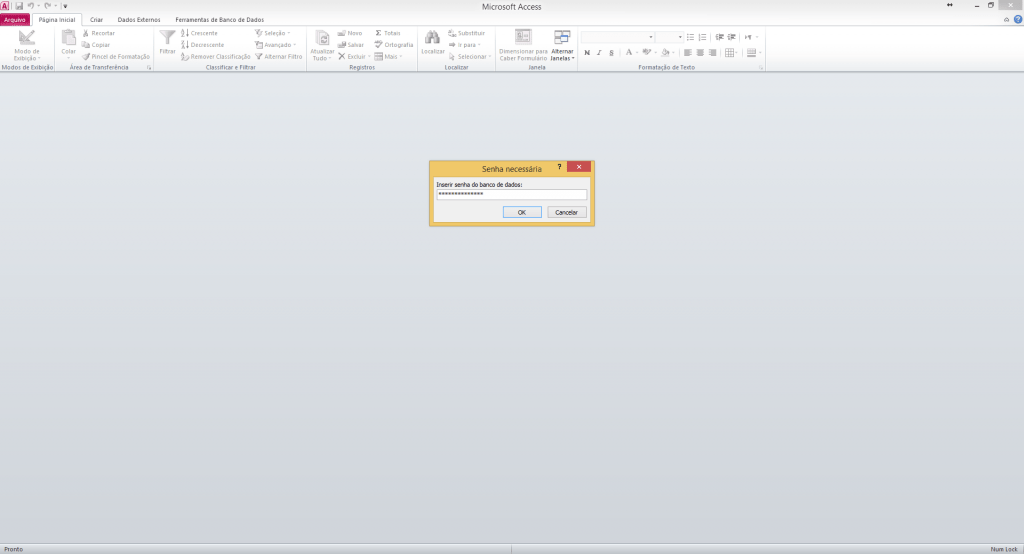Click the bullet list icon

point(690,37)
